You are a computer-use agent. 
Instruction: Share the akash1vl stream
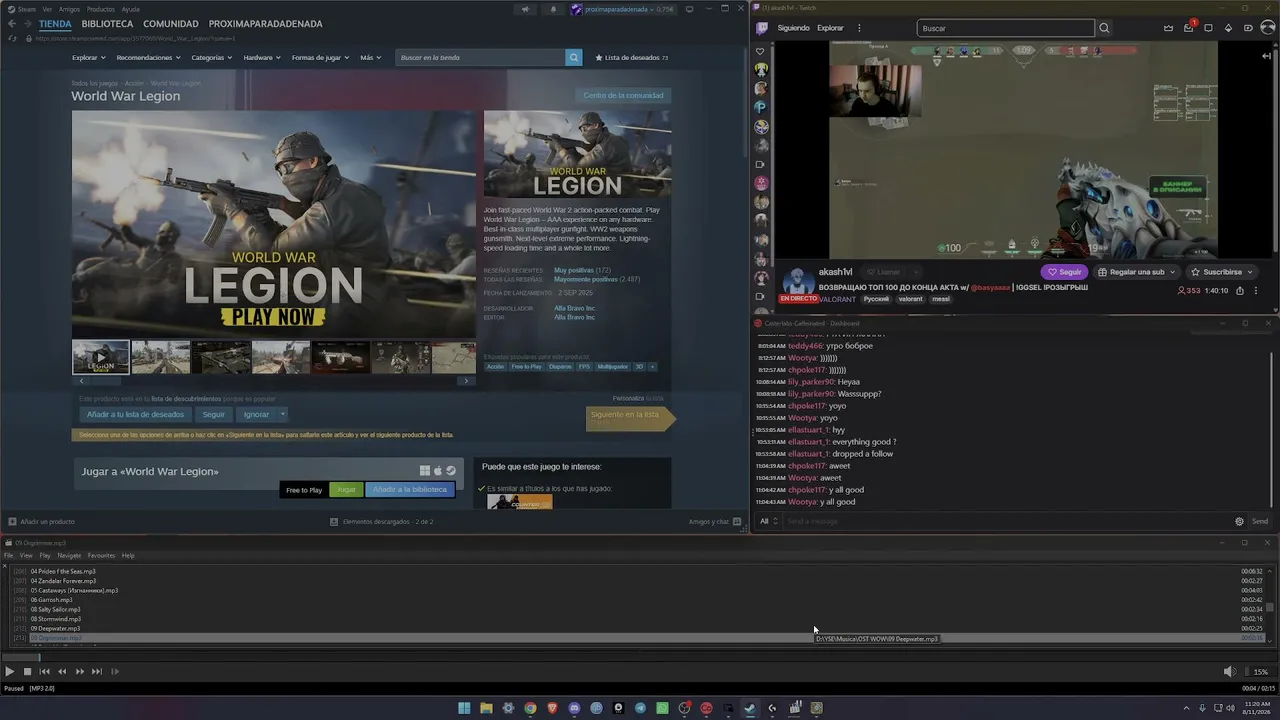1240,291
